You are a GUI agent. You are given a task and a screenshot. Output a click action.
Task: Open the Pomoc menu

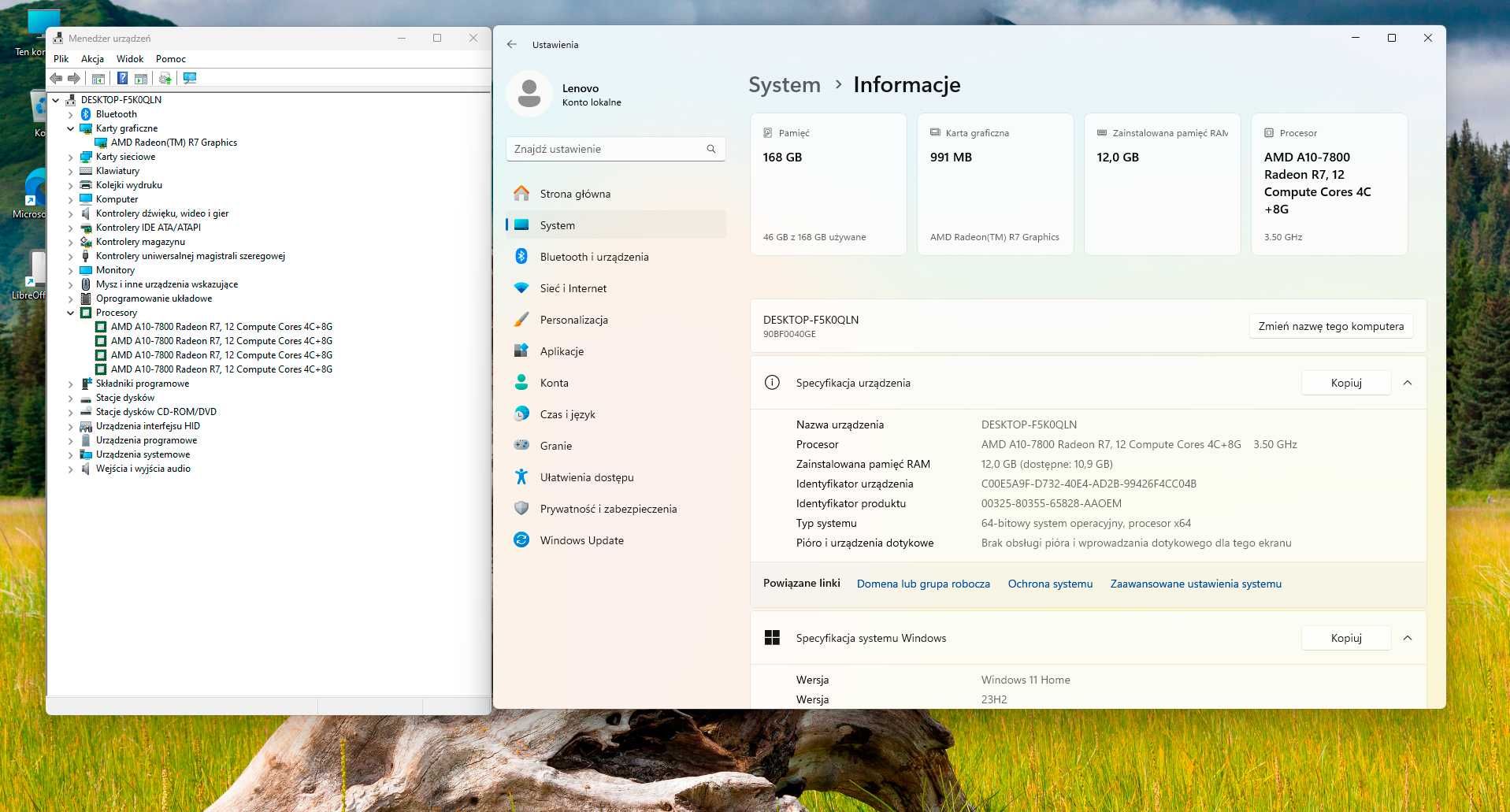click(171, 59)
